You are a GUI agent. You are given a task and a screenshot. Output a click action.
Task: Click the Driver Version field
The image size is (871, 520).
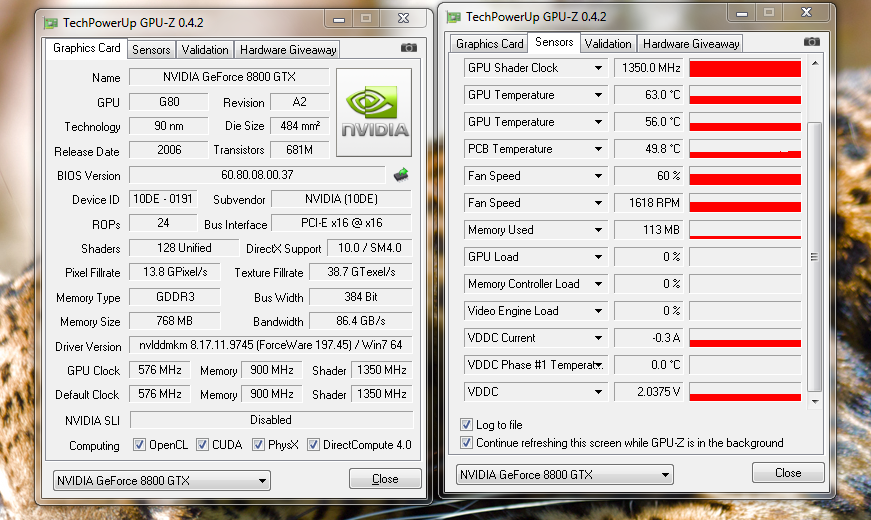[271, 345]
